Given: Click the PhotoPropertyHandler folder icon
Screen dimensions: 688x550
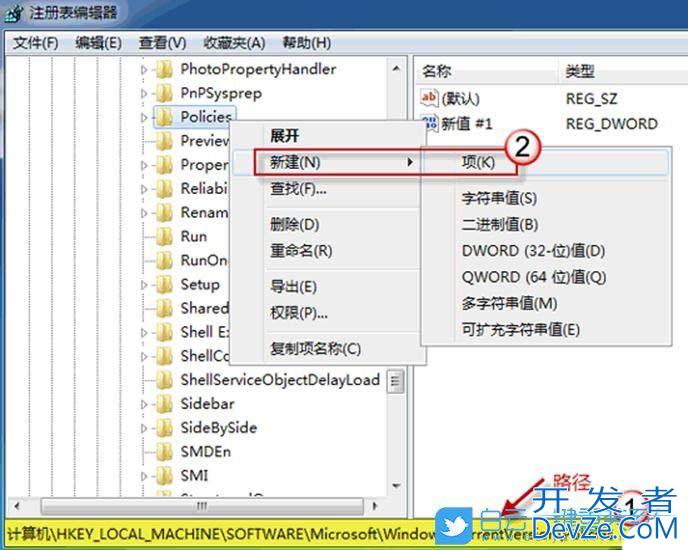Looking at the screenshot, I should tap(165, 69).
